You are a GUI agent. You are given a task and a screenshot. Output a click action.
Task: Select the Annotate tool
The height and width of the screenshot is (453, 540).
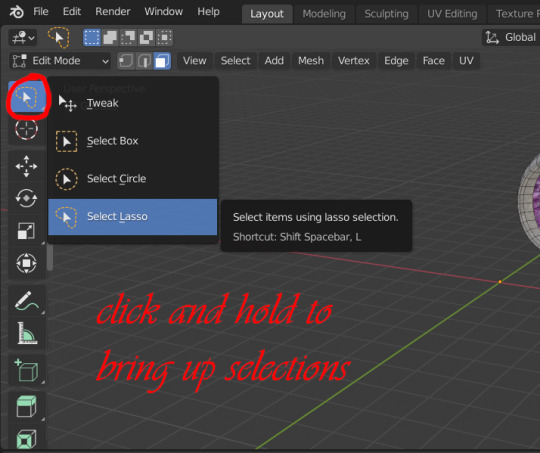[x=27, y=300]
